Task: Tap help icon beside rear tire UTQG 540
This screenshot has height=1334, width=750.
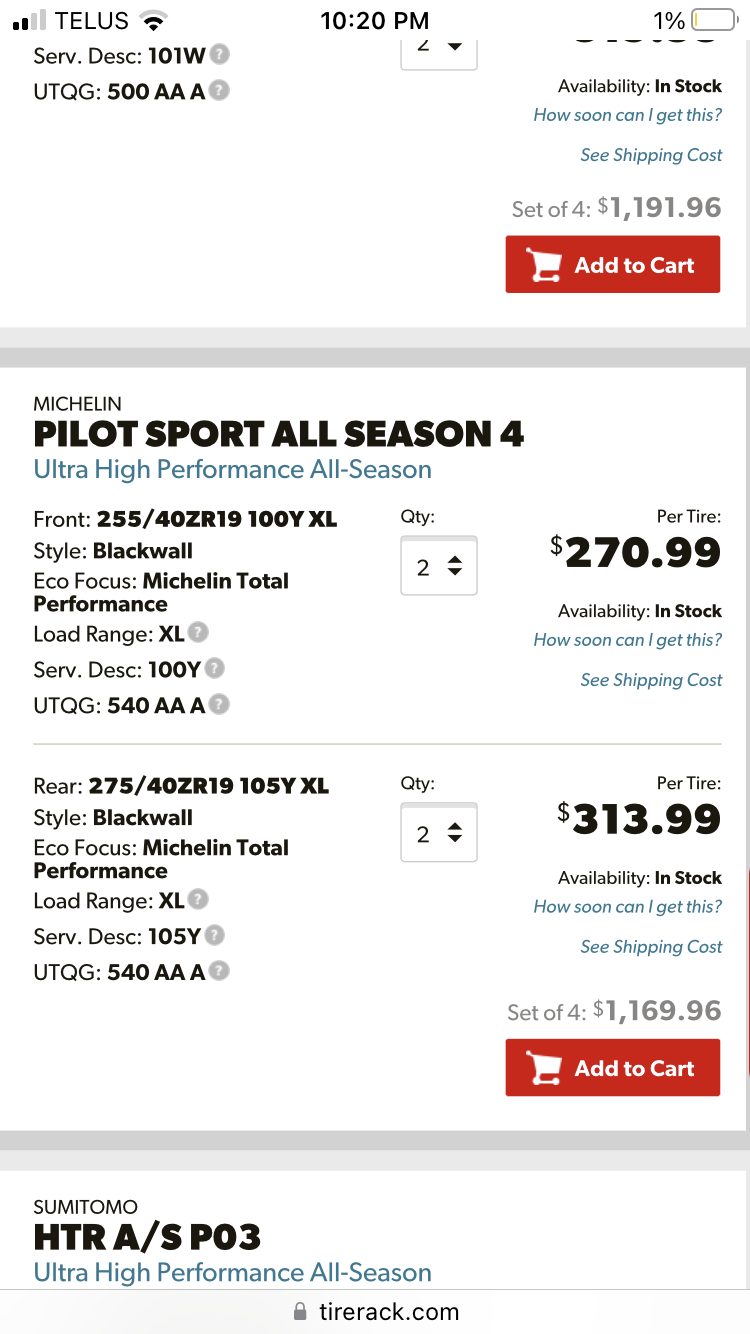Action: (219, 971)
